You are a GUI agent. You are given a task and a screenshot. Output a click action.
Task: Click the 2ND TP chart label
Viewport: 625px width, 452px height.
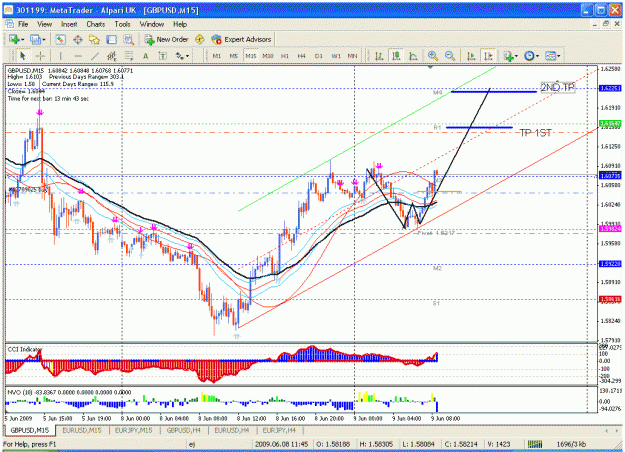pyautogui.click(x=558, y=87)
